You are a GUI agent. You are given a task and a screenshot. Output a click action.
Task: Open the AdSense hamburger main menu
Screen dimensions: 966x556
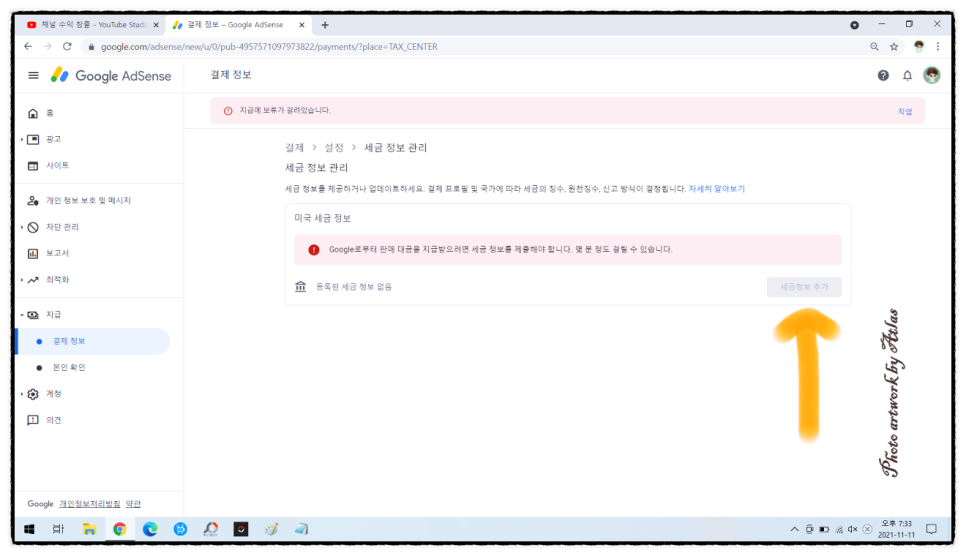[33, 75]
